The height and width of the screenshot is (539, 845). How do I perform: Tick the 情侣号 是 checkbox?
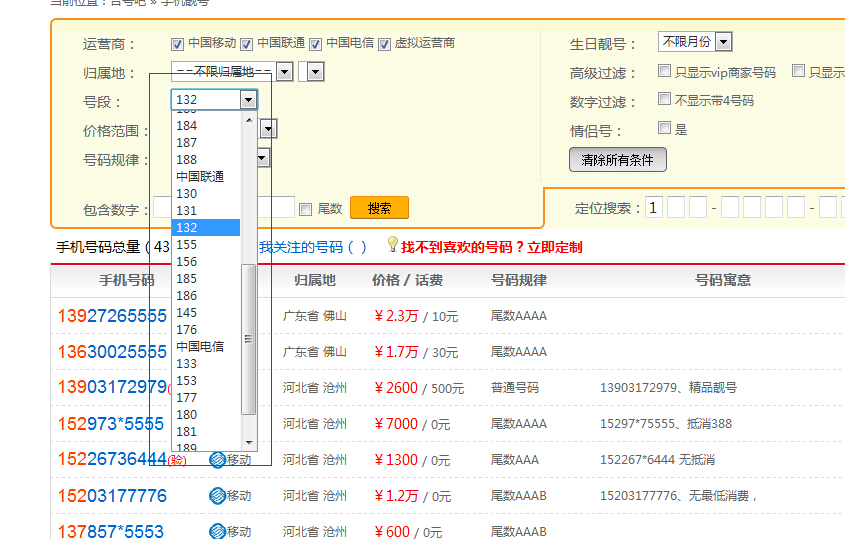(664, 127)
